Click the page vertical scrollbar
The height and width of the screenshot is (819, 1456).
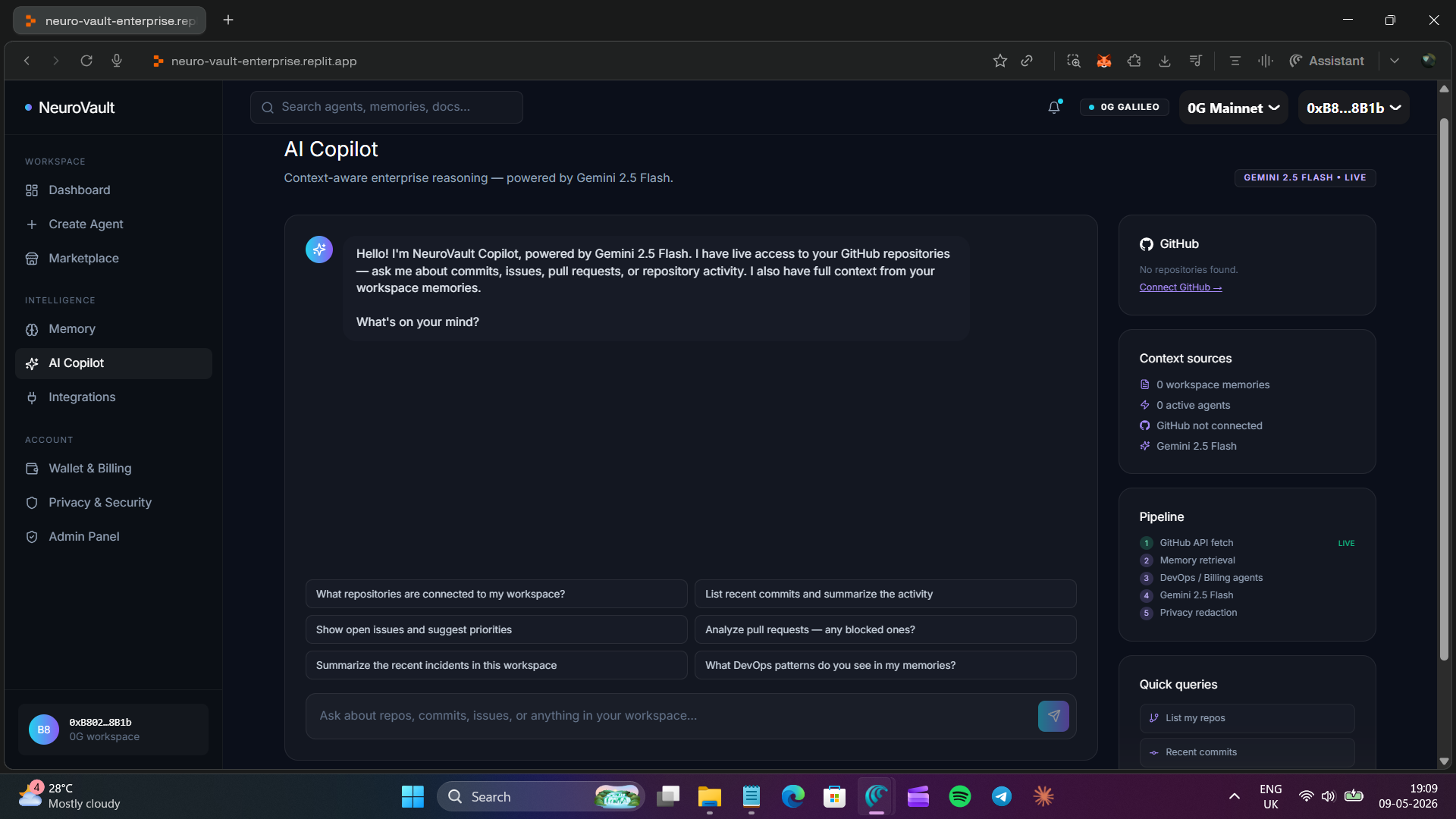point(1444,388)
